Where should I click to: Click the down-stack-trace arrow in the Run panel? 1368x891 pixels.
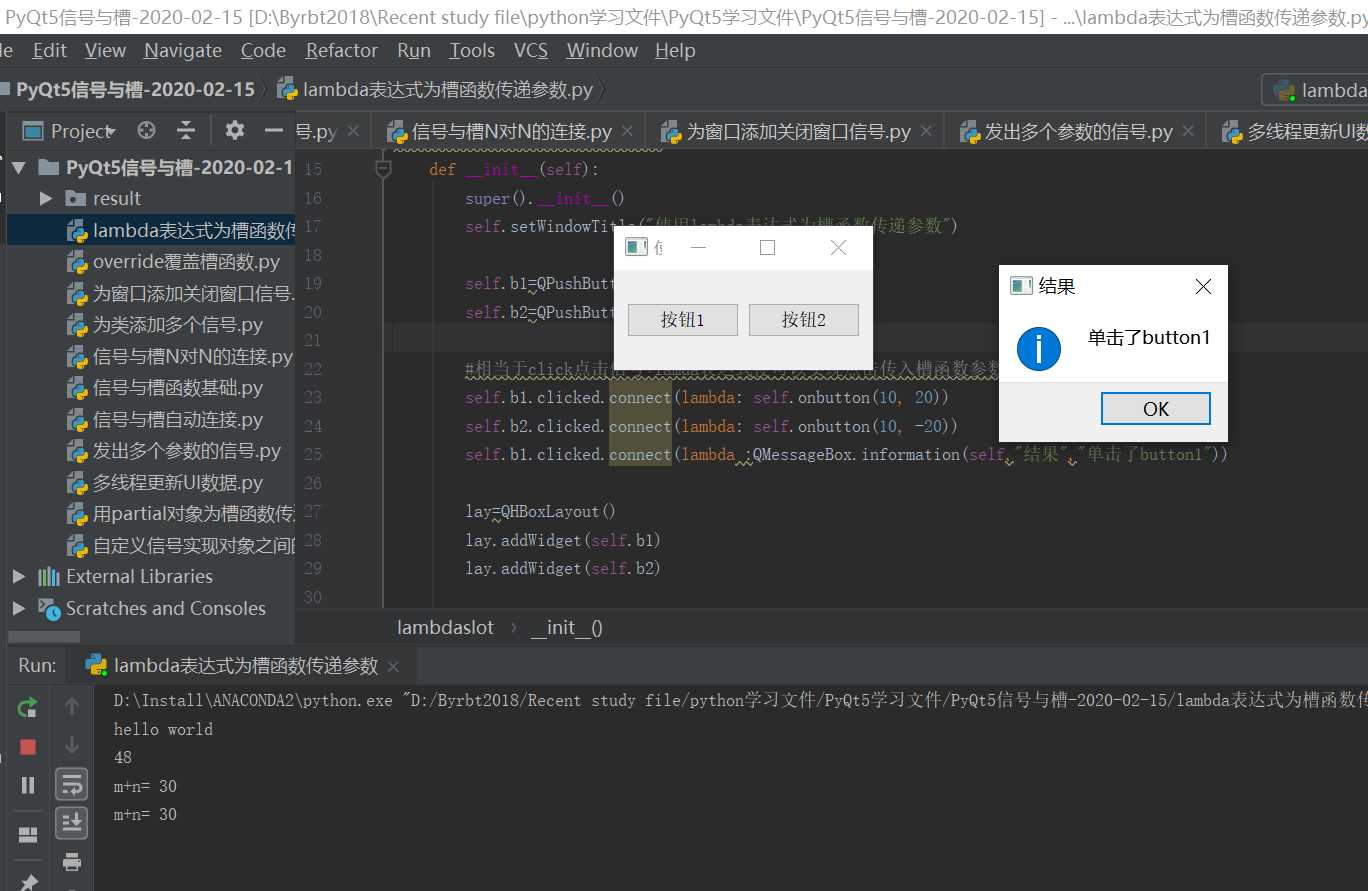(x=72, y=745)
